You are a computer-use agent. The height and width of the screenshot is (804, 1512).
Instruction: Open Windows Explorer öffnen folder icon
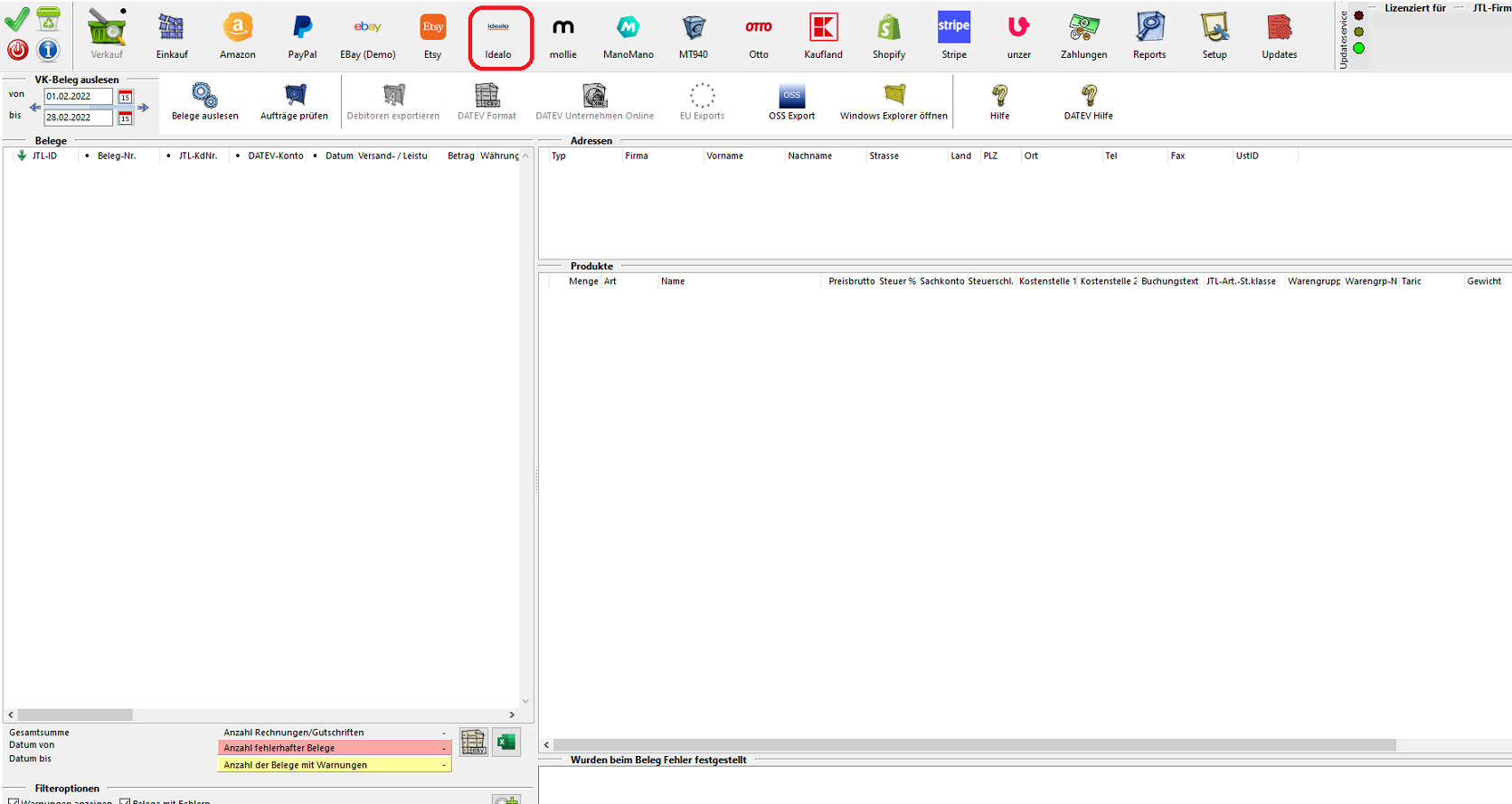pos(893,95)
